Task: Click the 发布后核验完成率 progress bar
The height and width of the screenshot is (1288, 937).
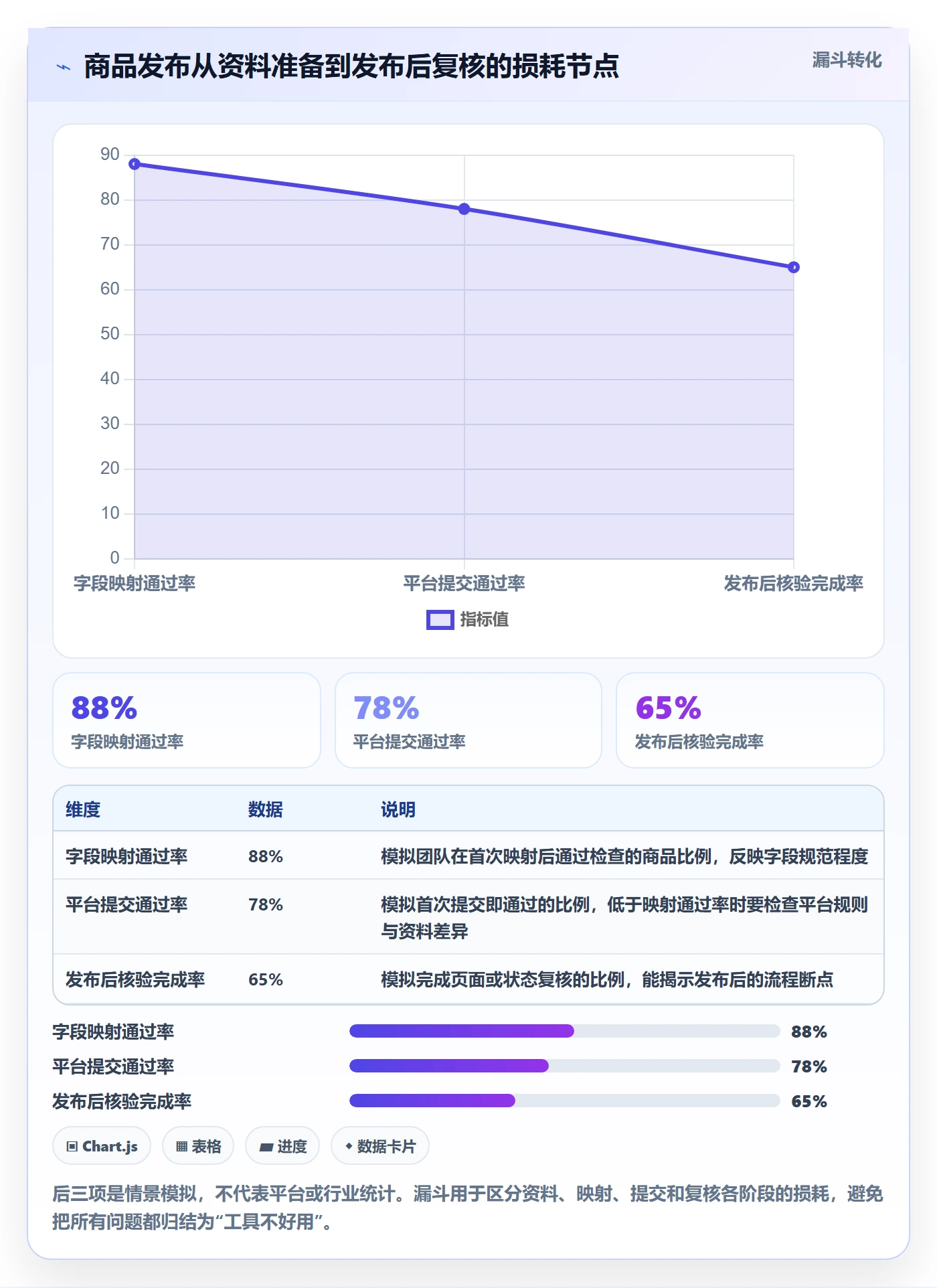Action: (x=565, y=1101)
